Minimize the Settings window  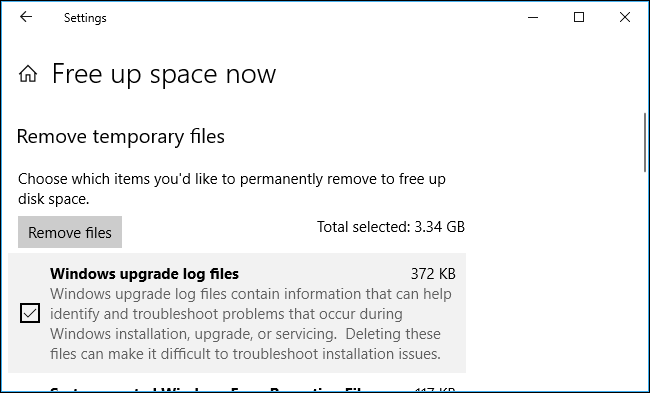[x=533, y=17]
